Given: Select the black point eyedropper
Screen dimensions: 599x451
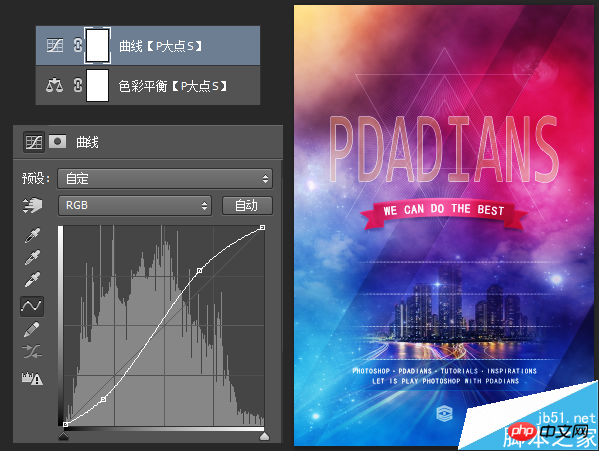Looking at the screenshot, I should [32, 235].
